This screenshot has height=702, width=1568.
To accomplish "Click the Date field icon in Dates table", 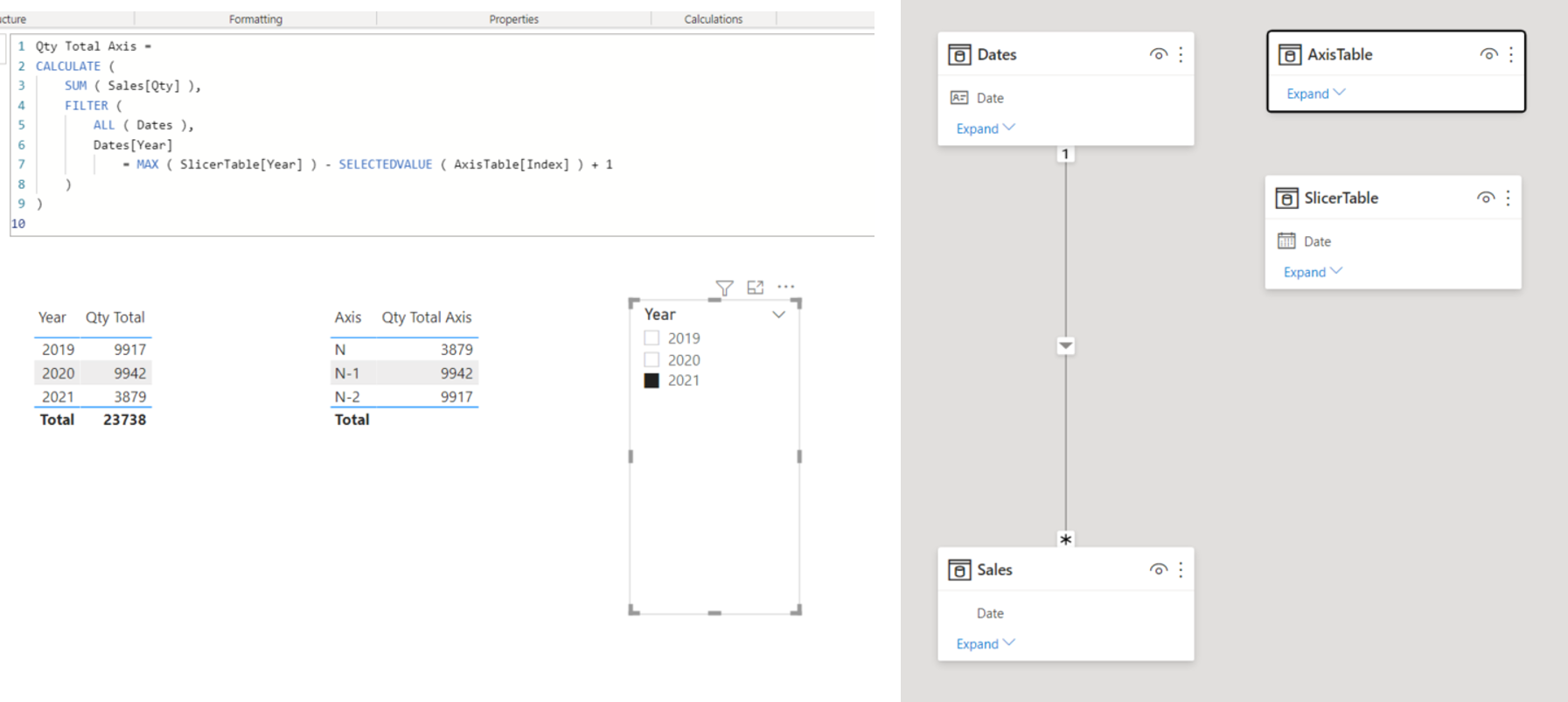I will [x=959, y=98].
